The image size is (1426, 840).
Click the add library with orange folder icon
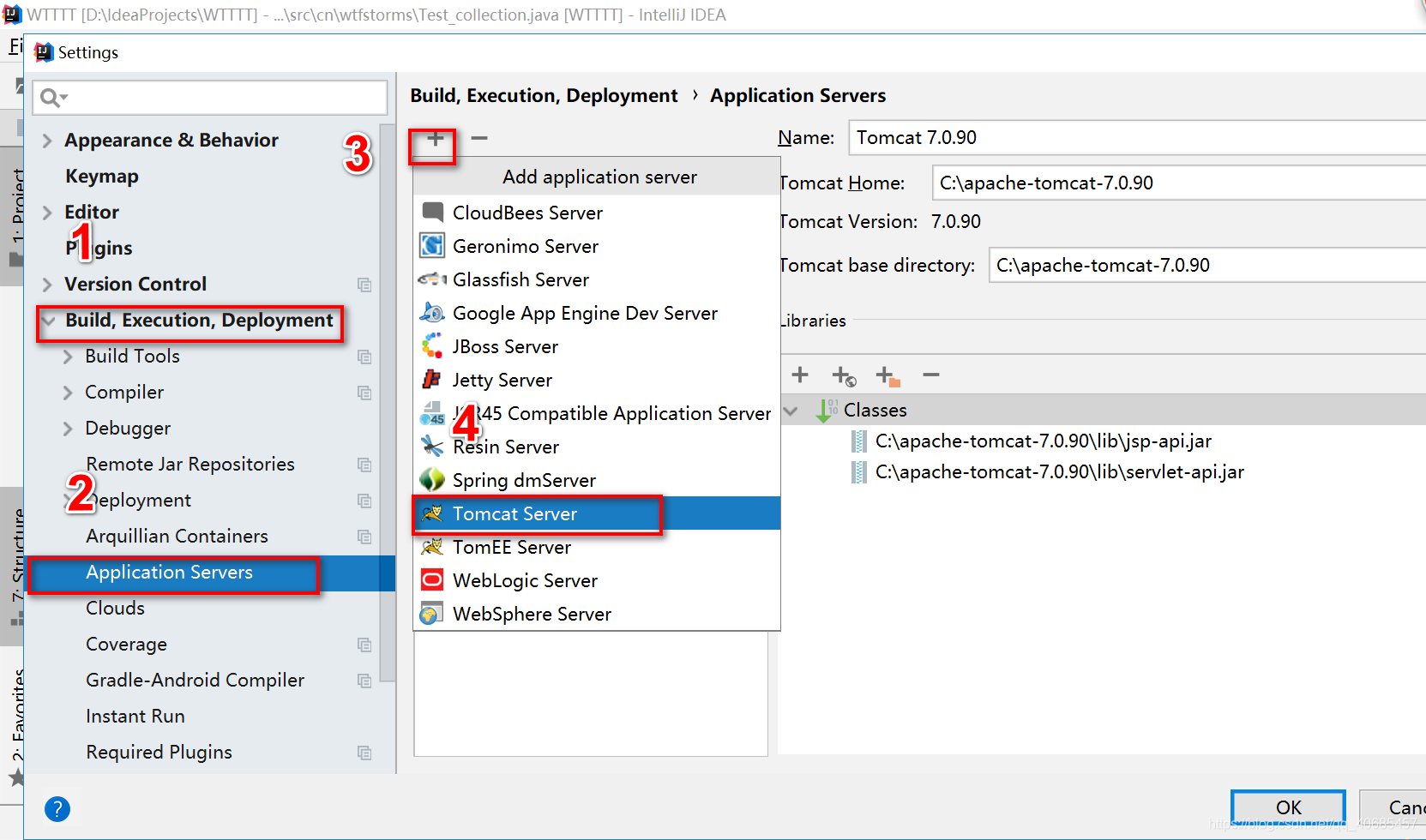point(887,375)
